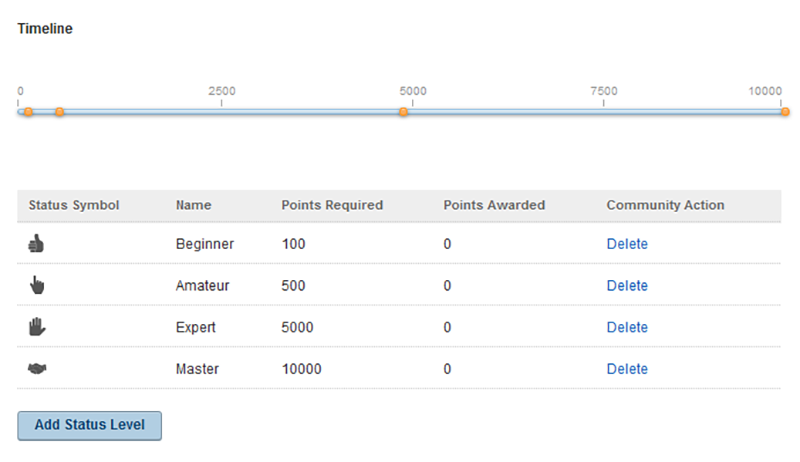Delete the Amateur status level

click(x=627, y=286)
